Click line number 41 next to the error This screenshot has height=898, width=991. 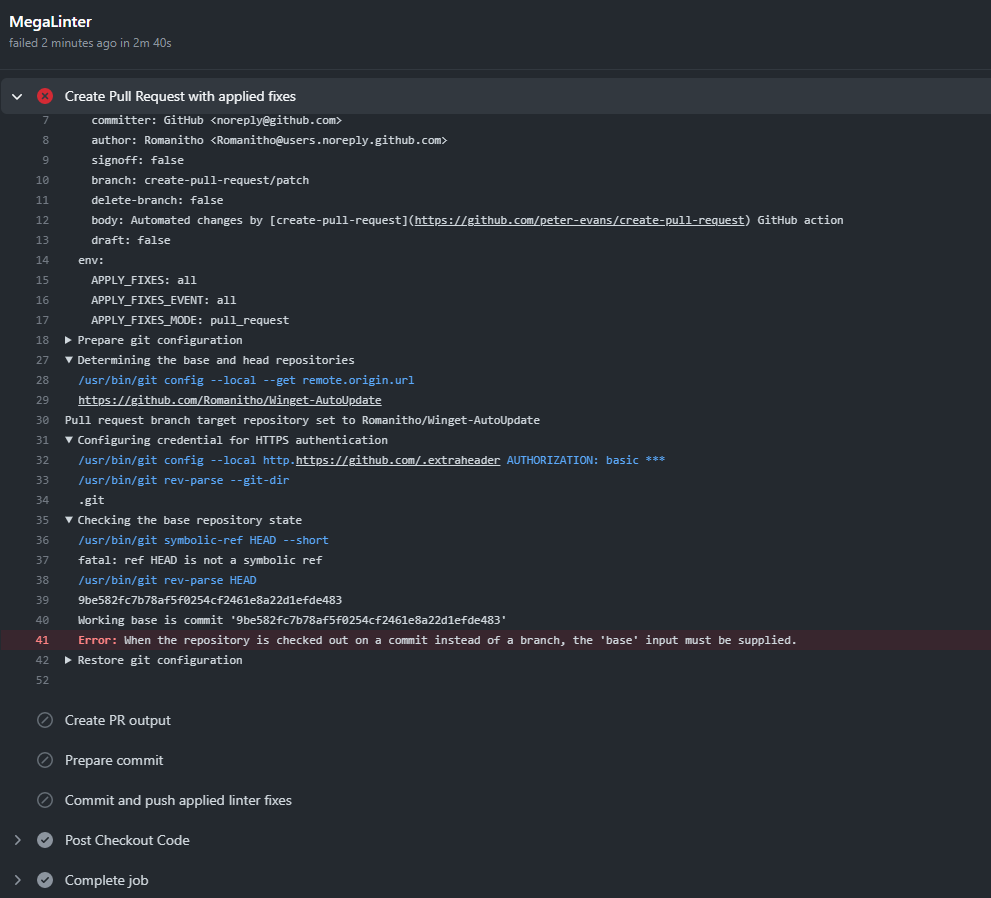(x=42, y=639)
